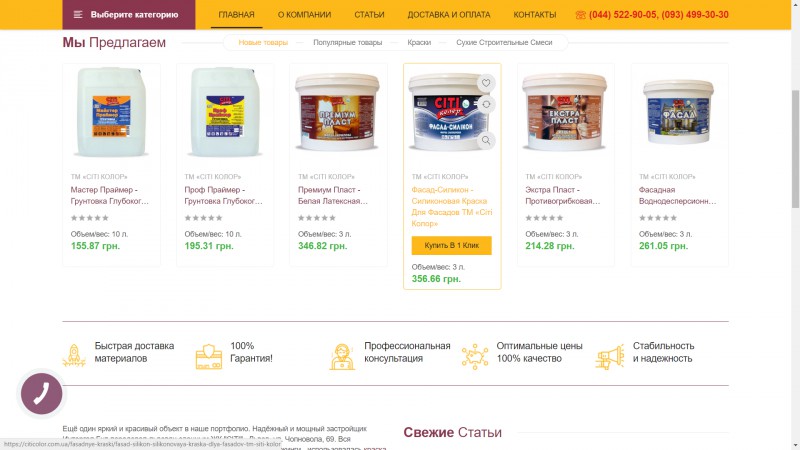The image size is (800, 450).
Task: Click Купить в 1 клик button
Action: coord(452,245)
